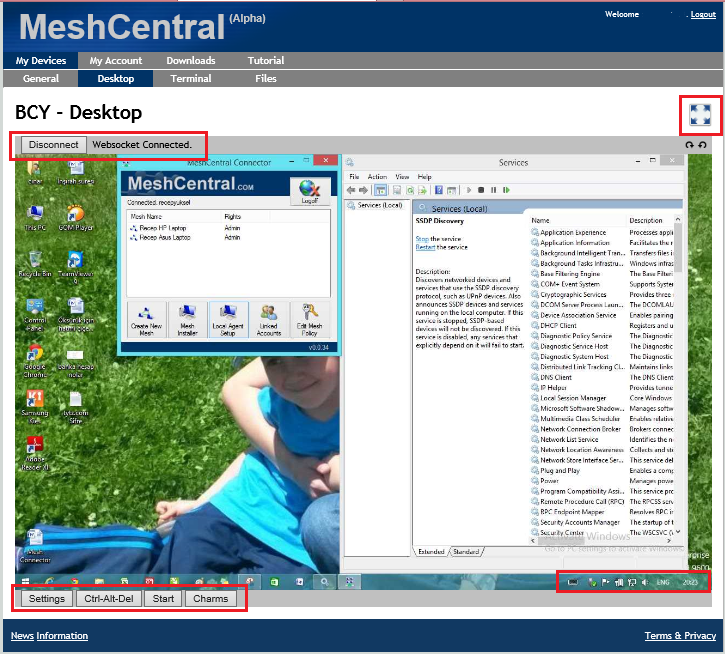This screenshot has height=654, width=725.
Task: Select the Standard tab in Services
Action: coord(466,552)
